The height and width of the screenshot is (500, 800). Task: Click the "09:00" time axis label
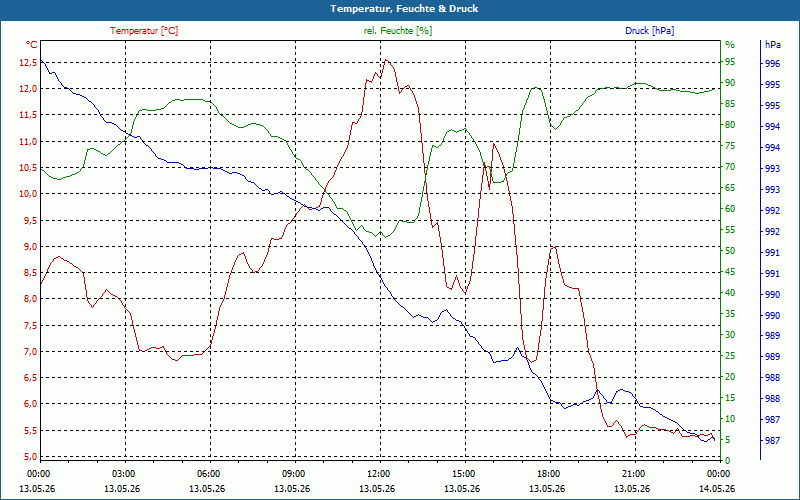click(294, 473)
